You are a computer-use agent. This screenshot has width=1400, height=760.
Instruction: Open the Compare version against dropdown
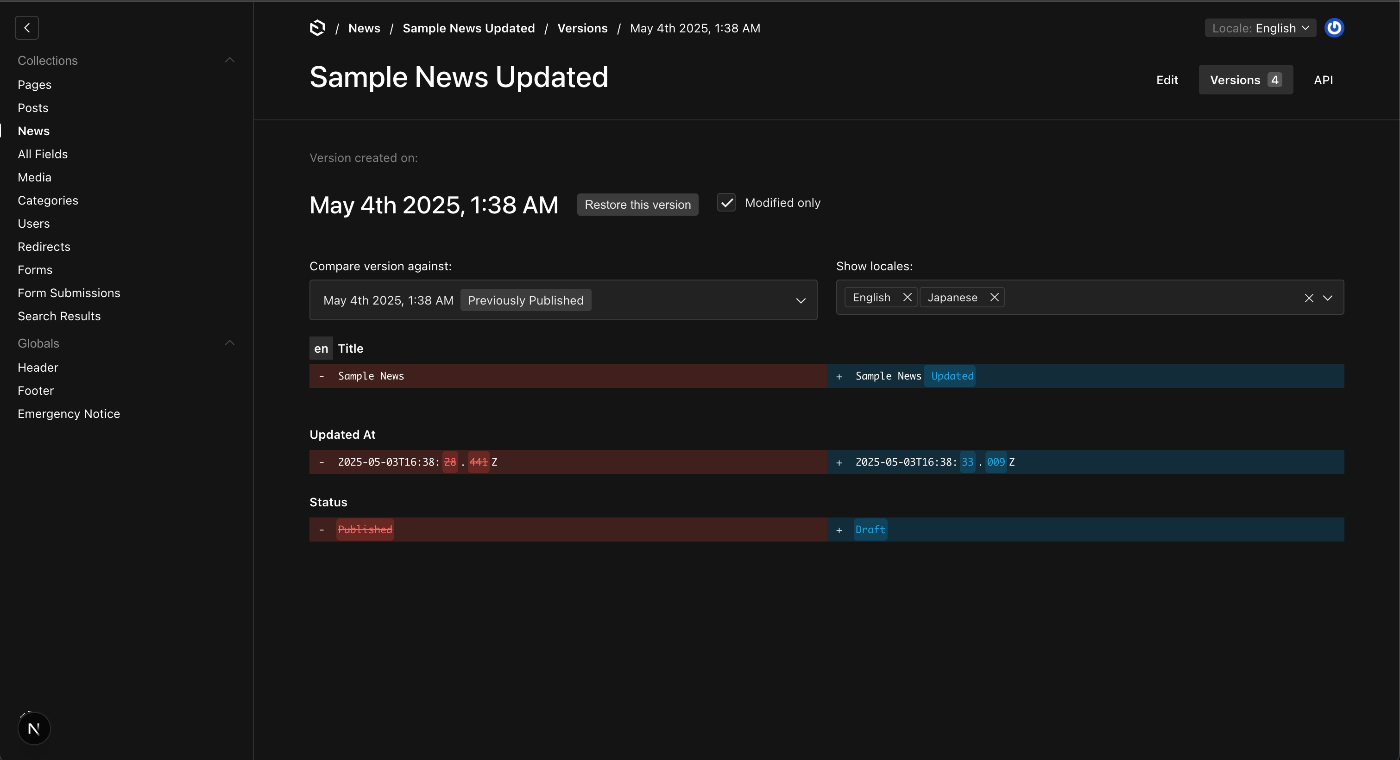pos(563,300)
